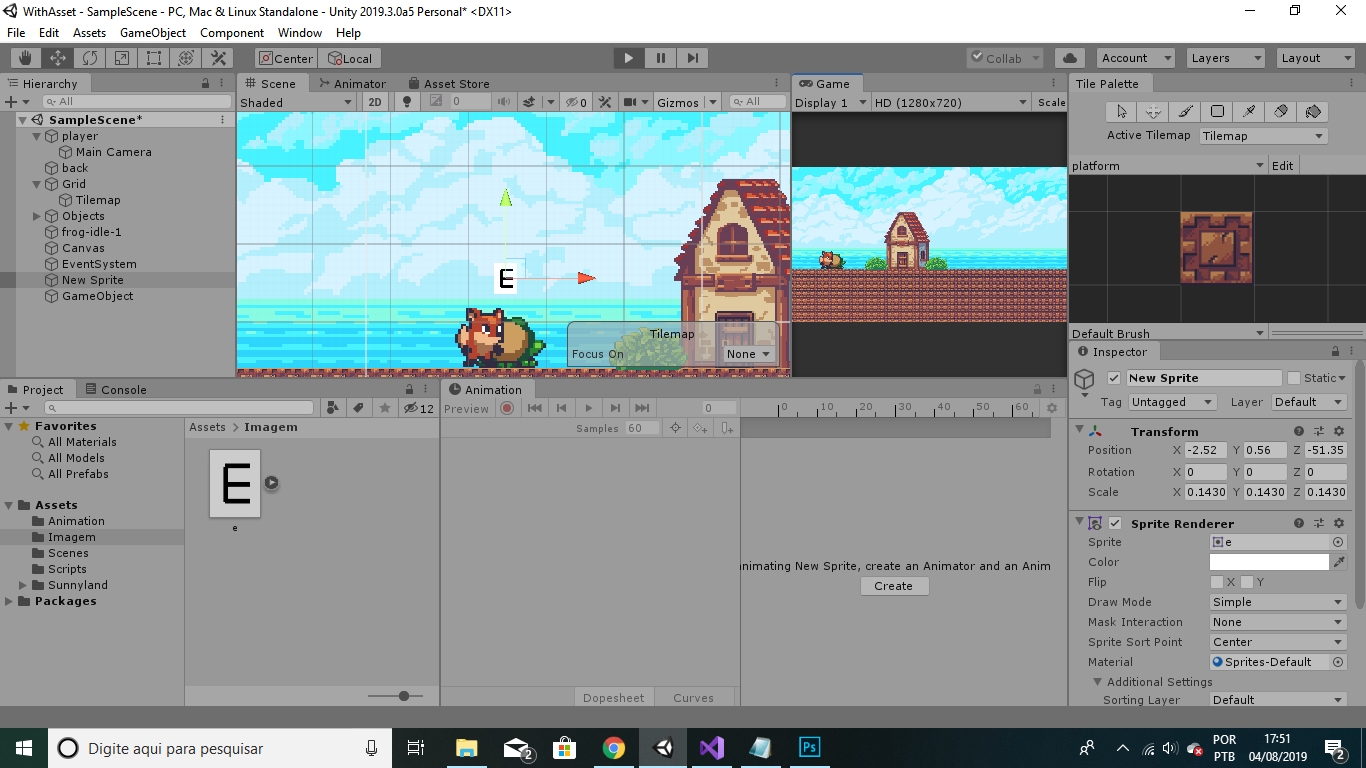This screenshot has width=1366, height=768.
Task: Click the Local orientation button
Action: (350, 58)
